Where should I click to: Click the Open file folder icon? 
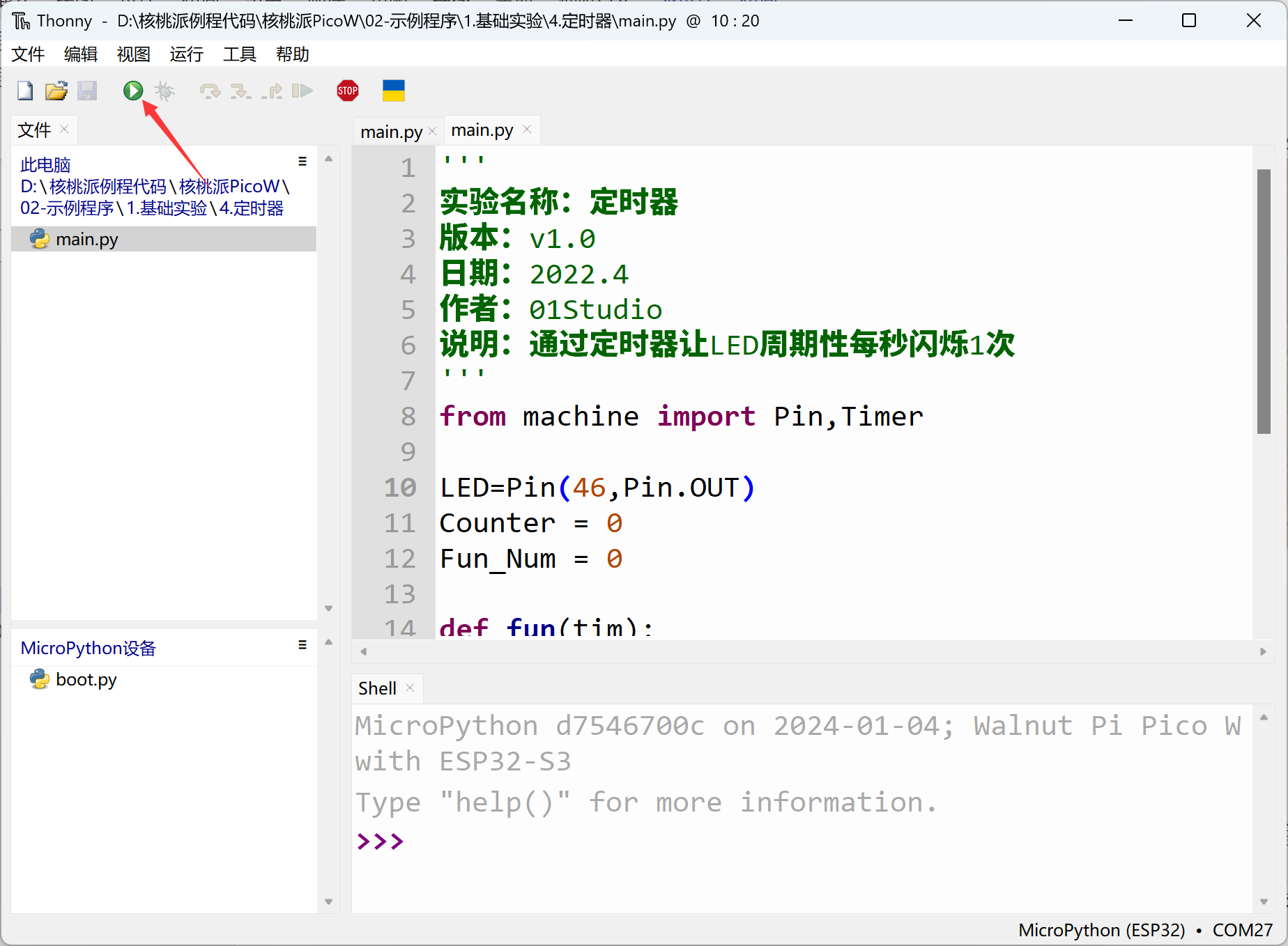coord(56,91)
